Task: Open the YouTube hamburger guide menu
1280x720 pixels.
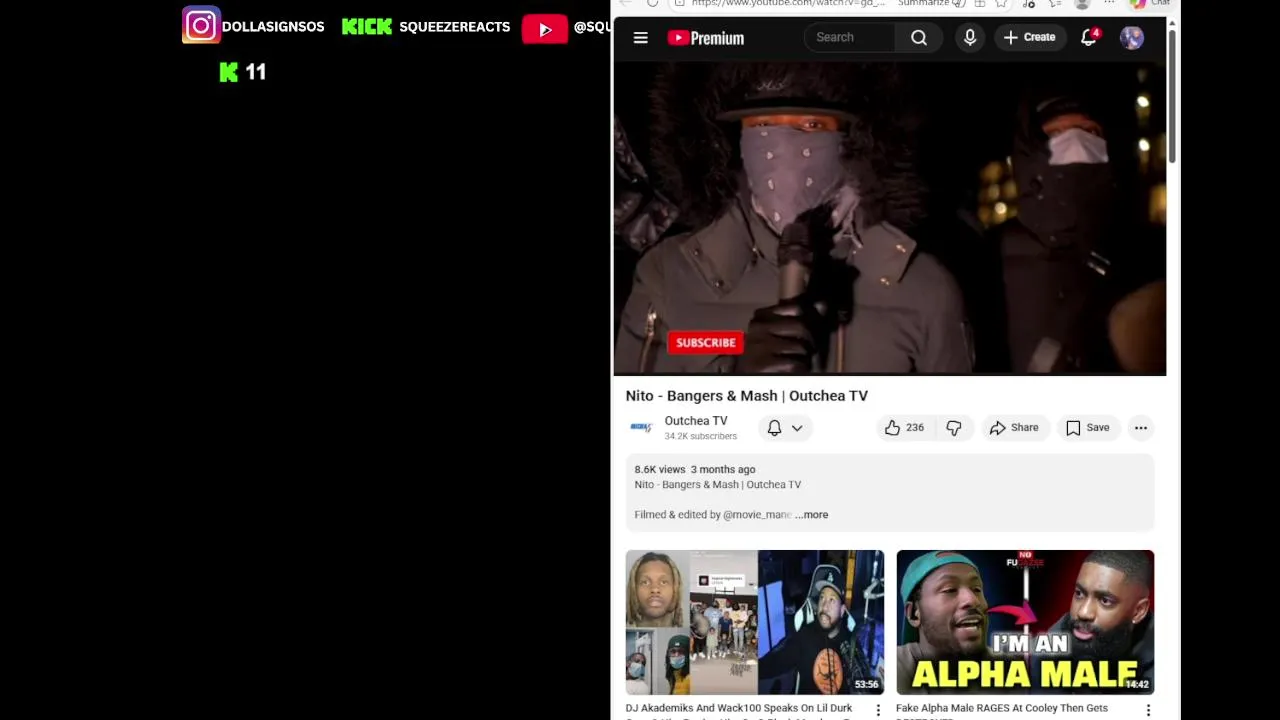Action: click(641, 38)
